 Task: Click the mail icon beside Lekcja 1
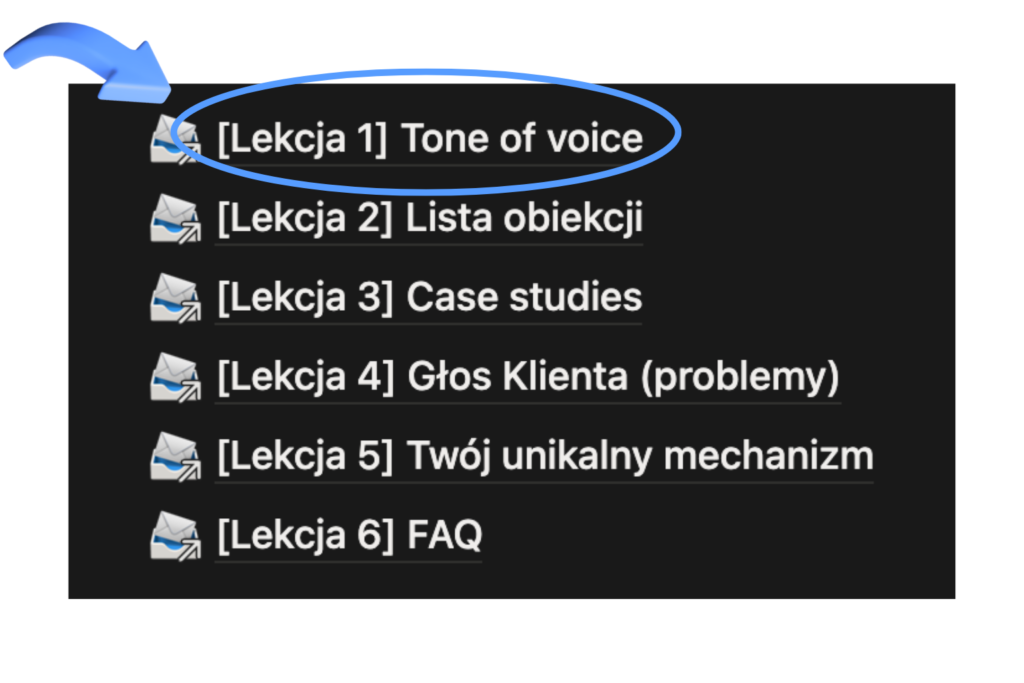(175, 140)
